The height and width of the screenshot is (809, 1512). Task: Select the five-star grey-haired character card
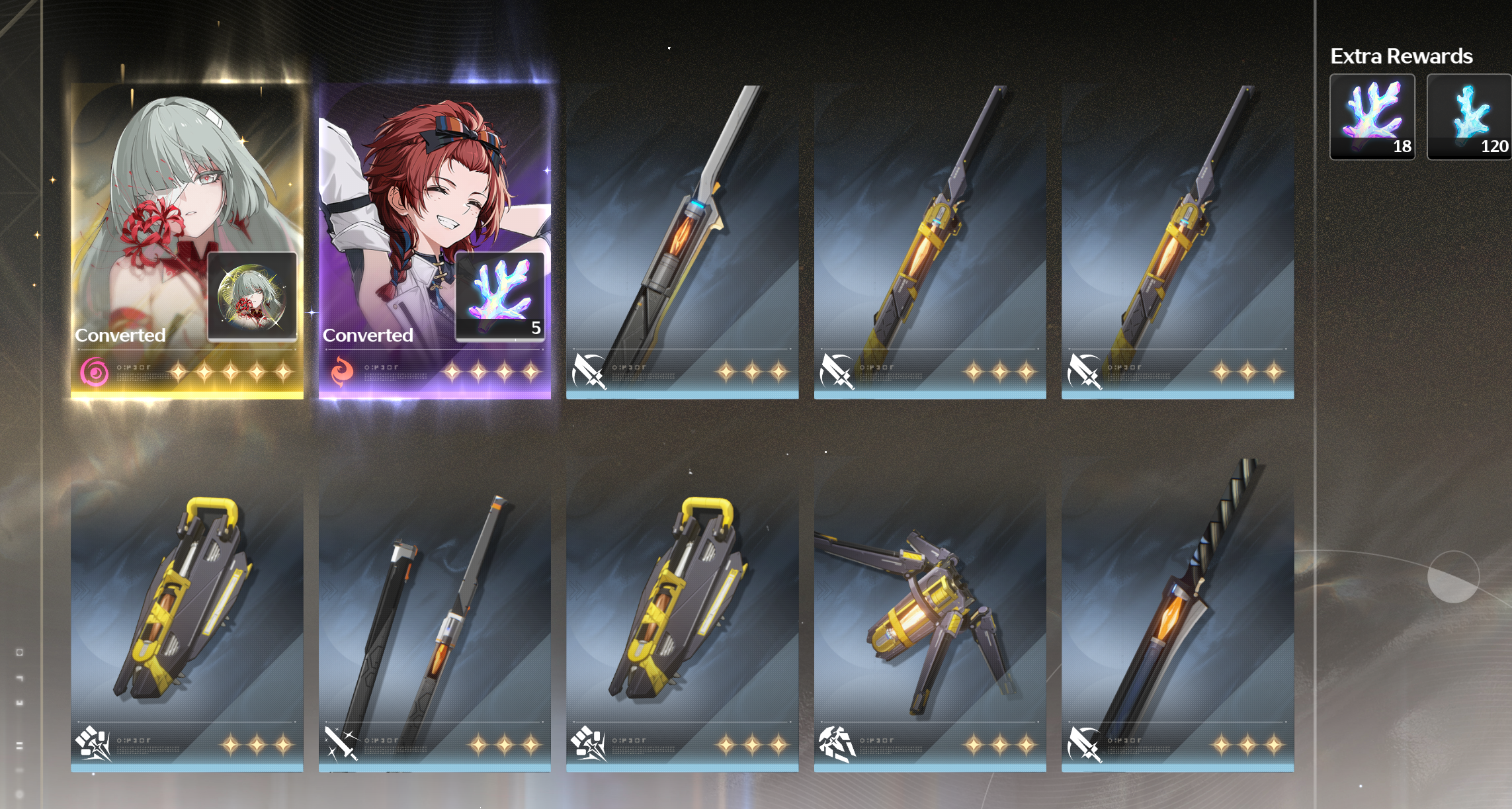tap(187, 241)
